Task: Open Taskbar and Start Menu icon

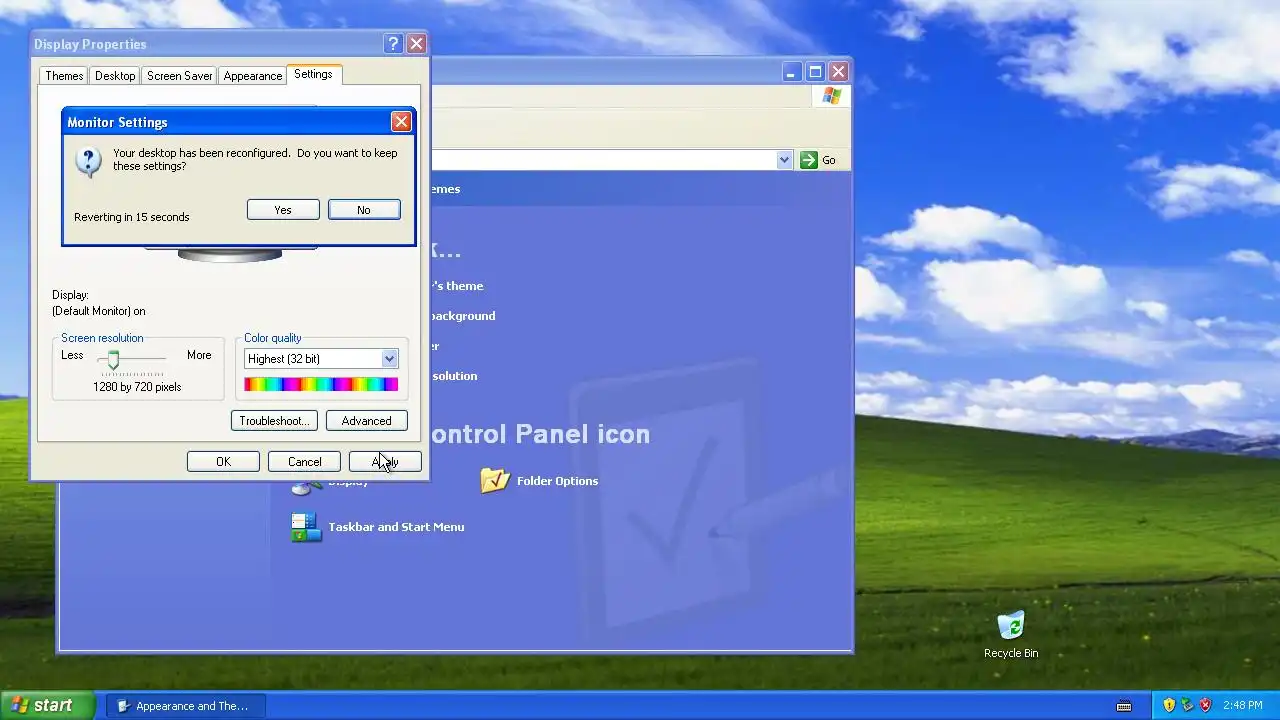Action: coord(306,527)
